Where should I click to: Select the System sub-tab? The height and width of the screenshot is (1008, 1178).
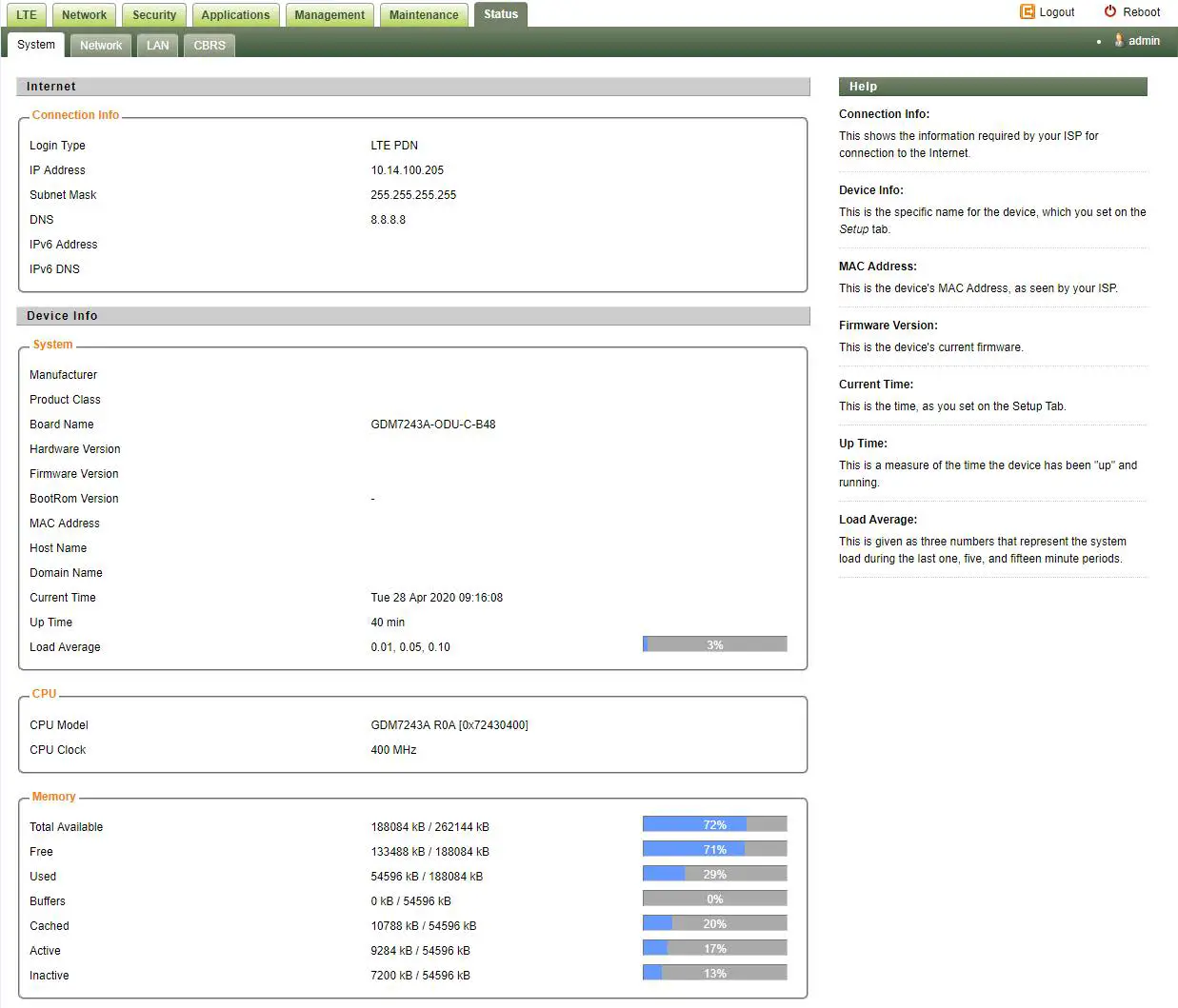(x=36, y=45)
